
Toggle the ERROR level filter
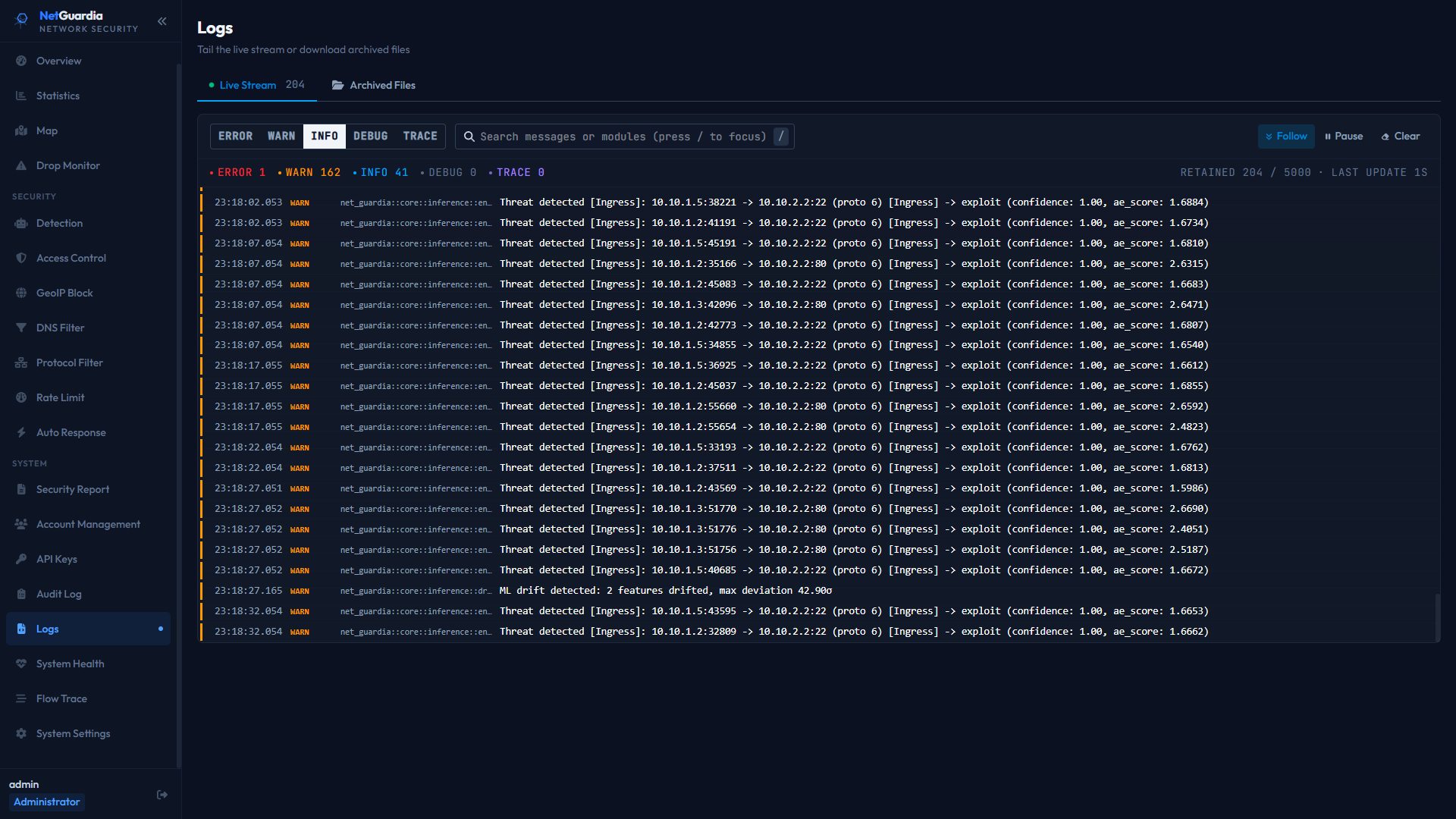(235, 136)
